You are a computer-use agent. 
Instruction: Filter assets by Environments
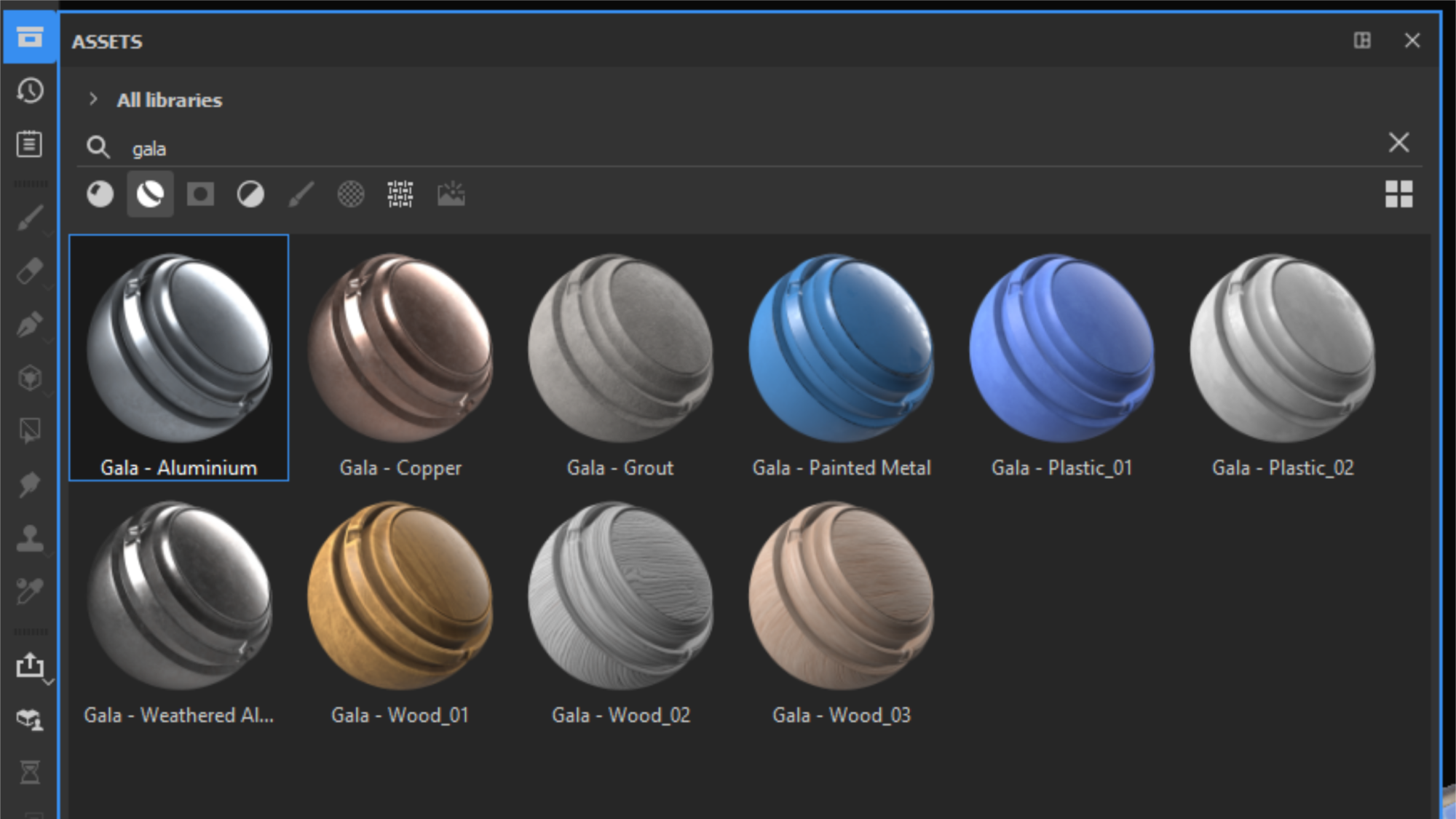click(451, 194)
